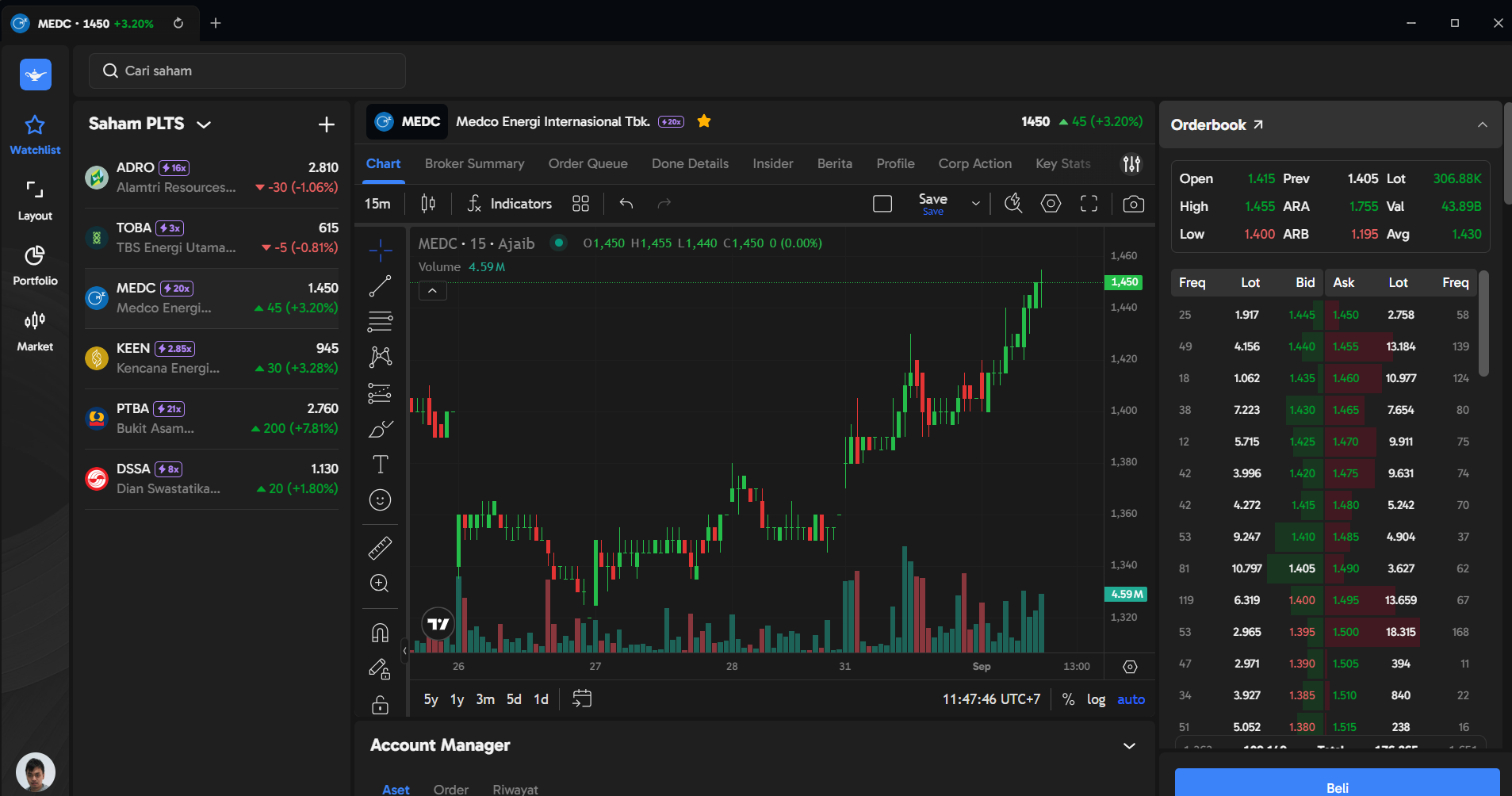1512x796 pixels.
Task: Collapse the drawing toolbar sidebar handle
Action: [x=404, y=651]
